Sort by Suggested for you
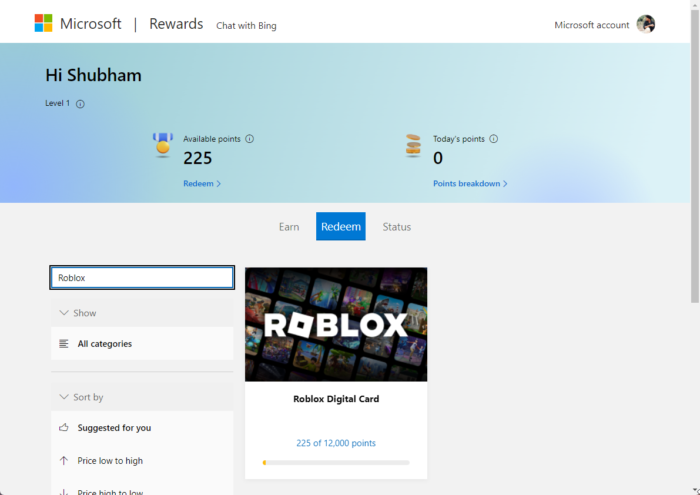The image size is (700, 495). point(114,428)
